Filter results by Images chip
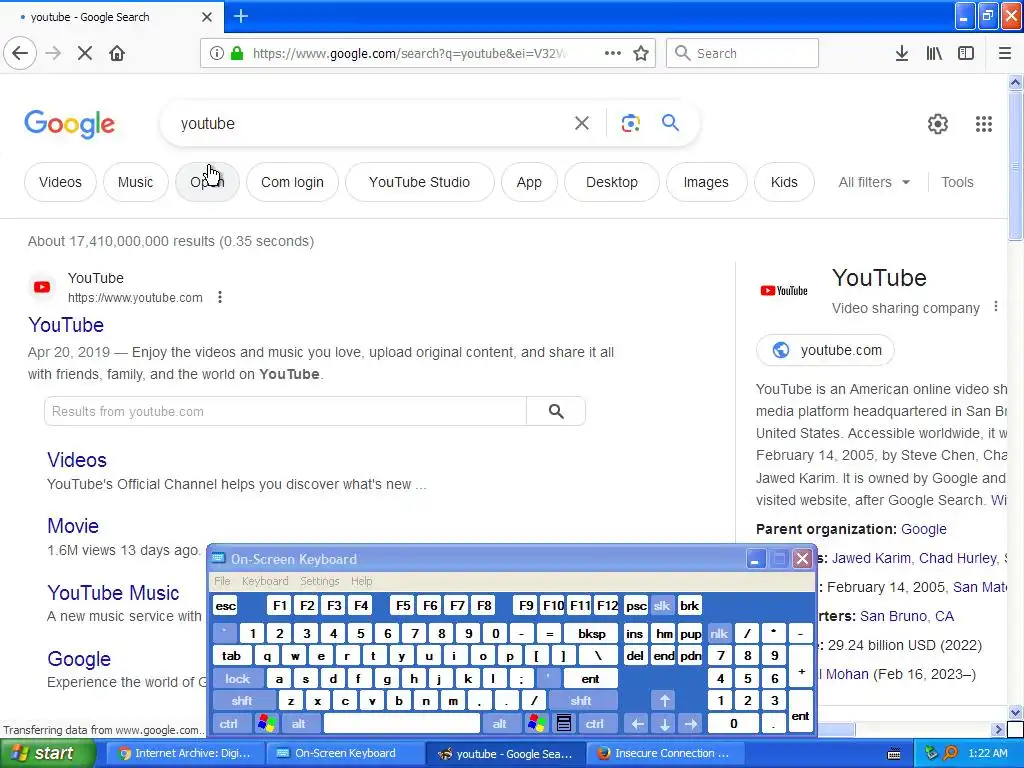Image resolution: width=1024 pixels, height=768 pixels. (x=706, y=182)
